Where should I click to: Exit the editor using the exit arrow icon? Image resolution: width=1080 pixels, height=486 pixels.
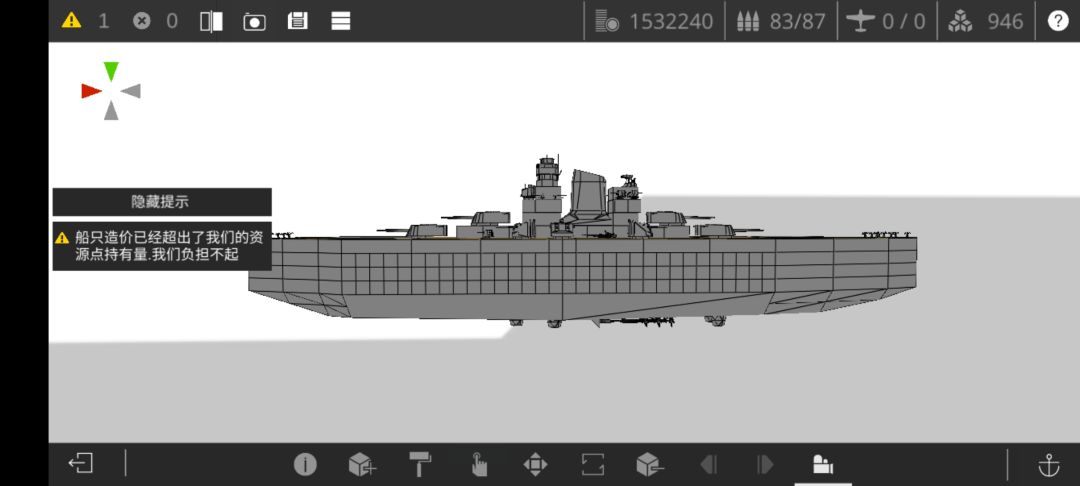[x=81, y=463]
